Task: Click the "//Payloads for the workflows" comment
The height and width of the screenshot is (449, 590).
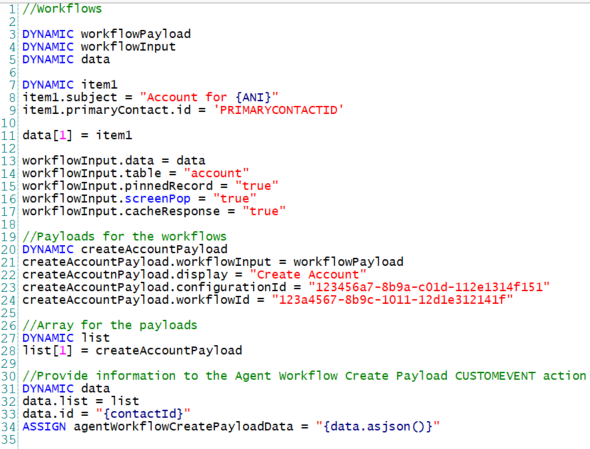Action: coord(125,237)
